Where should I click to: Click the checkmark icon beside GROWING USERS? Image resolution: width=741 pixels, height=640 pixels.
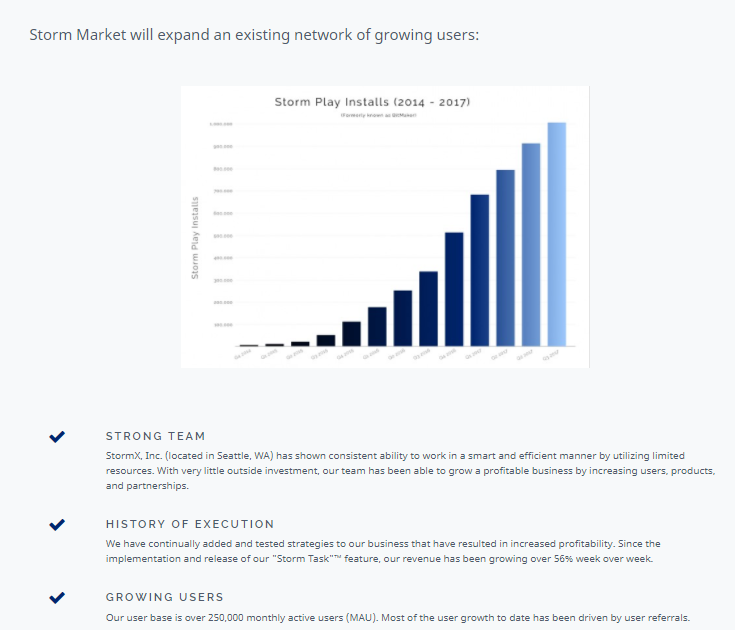click(x=57, y=598)
